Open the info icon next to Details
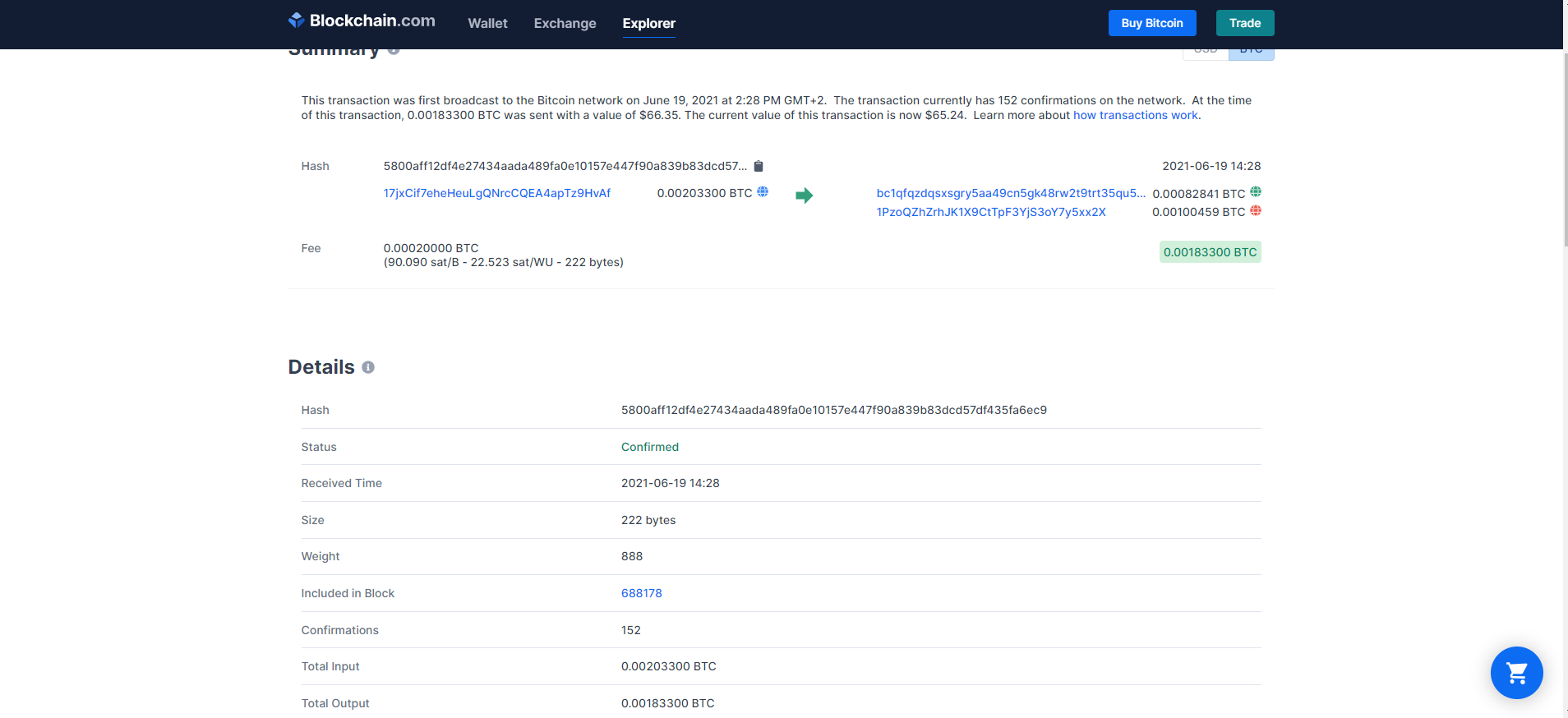 368,367
